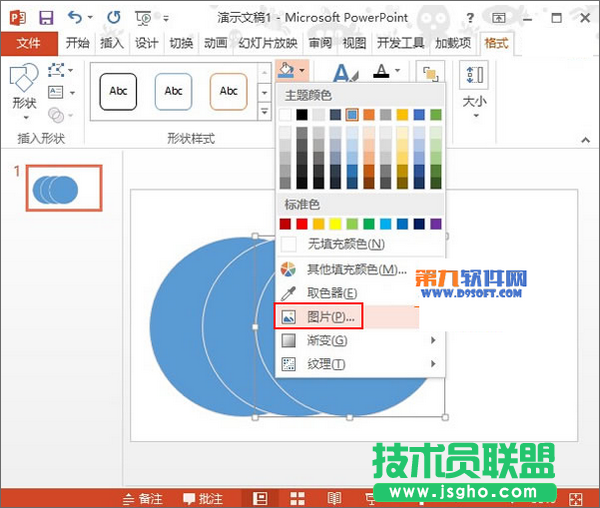
Task: Switch to the 开发工具 Developer tab
Action: (x=400, y=43)
